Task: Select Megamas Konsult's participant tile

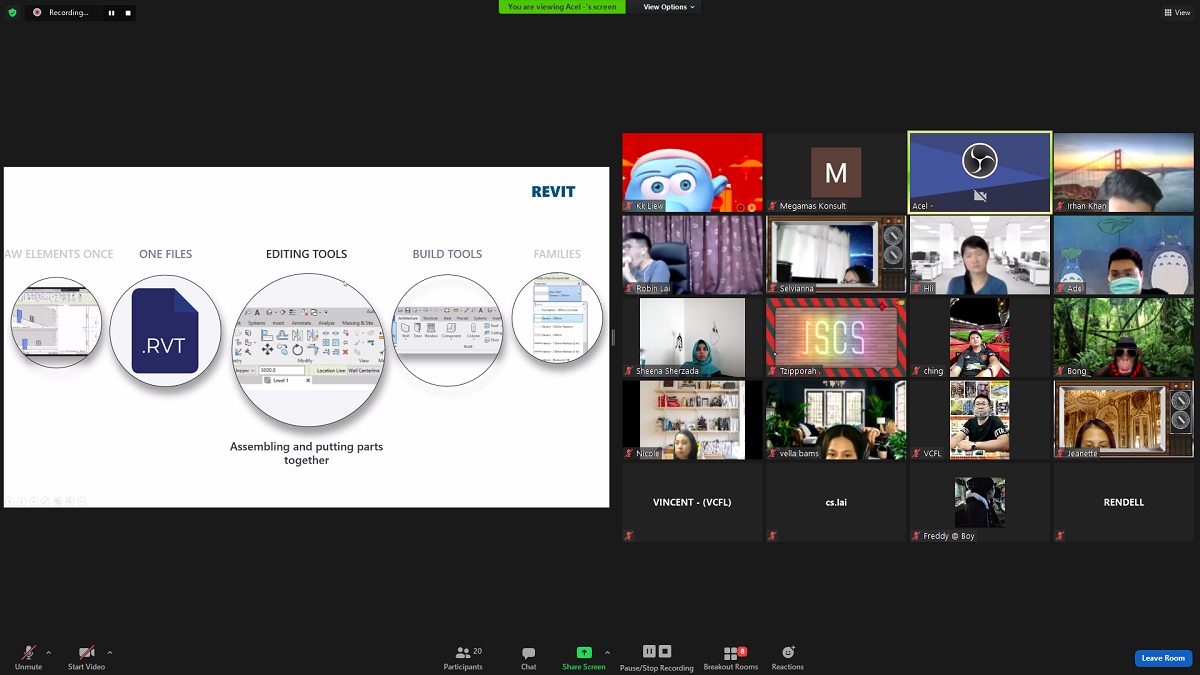Action: point(836,173)
